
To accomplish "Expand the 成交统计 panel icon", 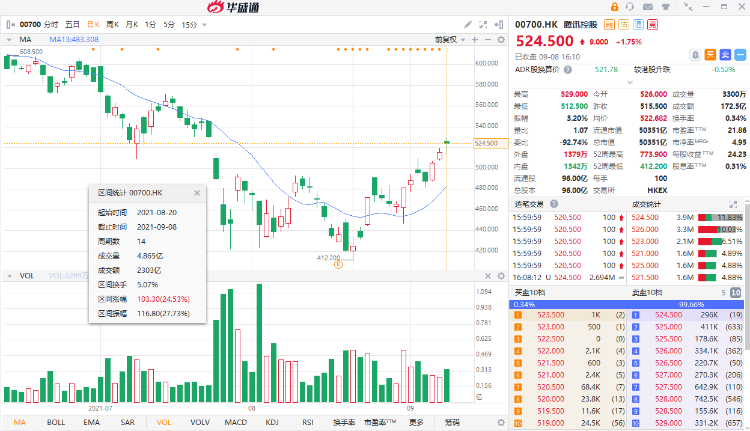I will 733,204.
